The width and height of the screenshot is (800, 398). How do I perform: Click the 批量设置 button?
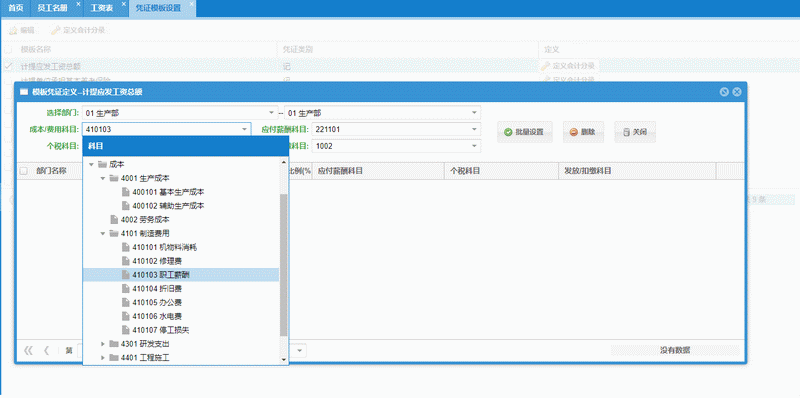(524, 132)
